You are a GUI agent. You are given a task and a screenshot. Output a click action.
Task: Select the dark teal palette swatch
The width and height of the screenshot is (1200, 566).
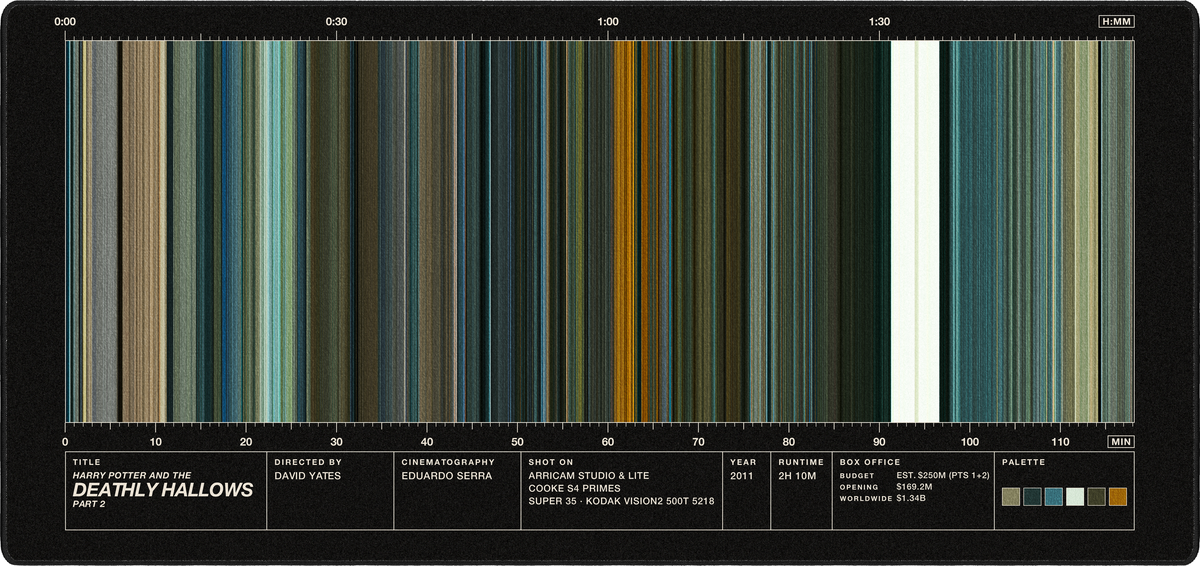[x=1032, y=497]
